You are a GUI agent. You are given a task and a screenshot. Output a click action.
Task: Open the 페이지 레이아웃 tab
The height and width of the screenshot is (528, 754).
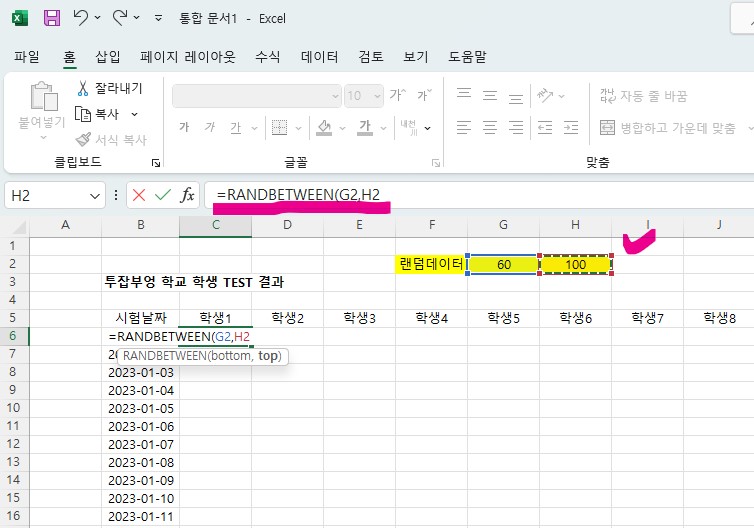pos(188,57)
